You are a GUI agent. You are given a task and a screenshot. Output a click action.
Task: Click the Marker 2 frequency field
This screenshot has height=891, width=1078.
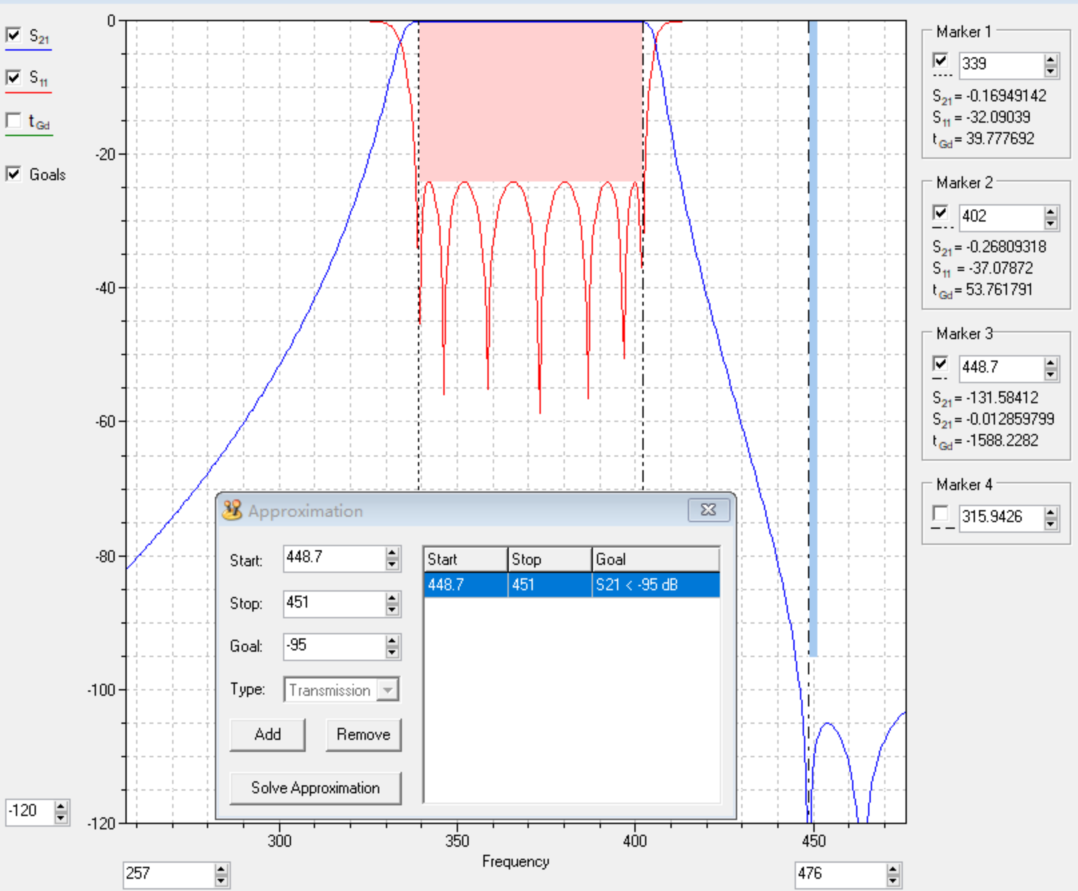point(999,217)
